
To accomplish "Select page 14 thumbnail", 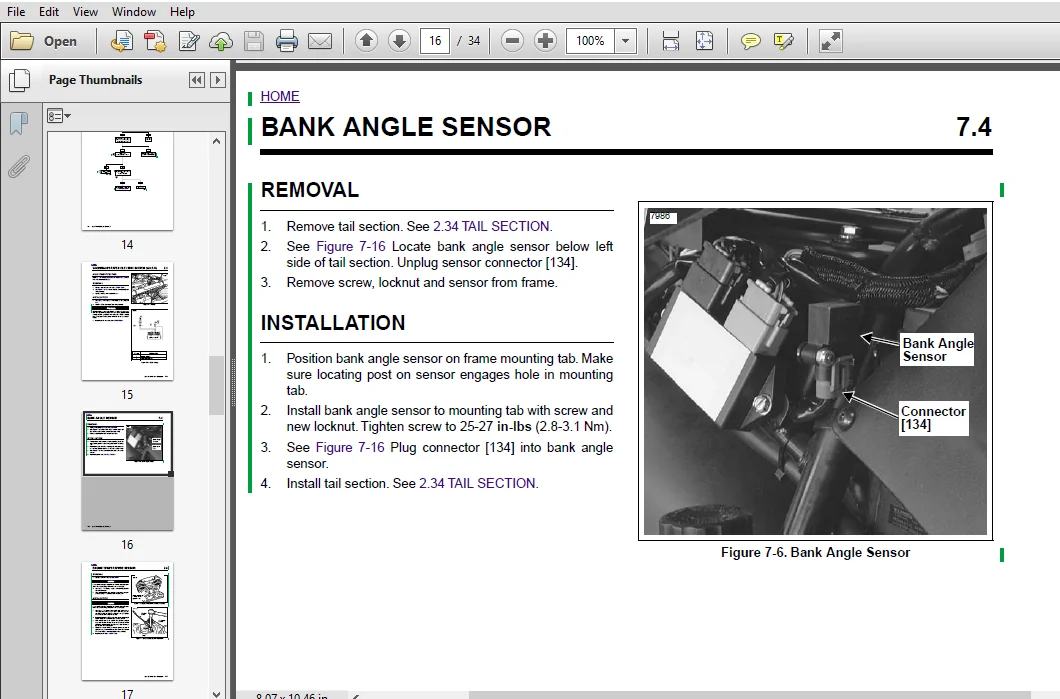I will pyautogui.click(x=127, y=181).
